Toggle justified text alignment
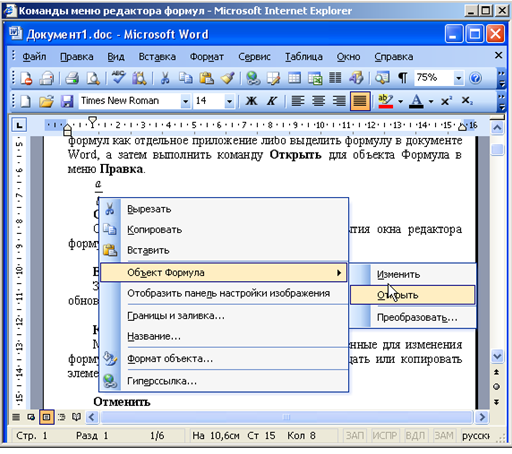The width and height of the screenshot is (512, 454). [x=360, y=101]
